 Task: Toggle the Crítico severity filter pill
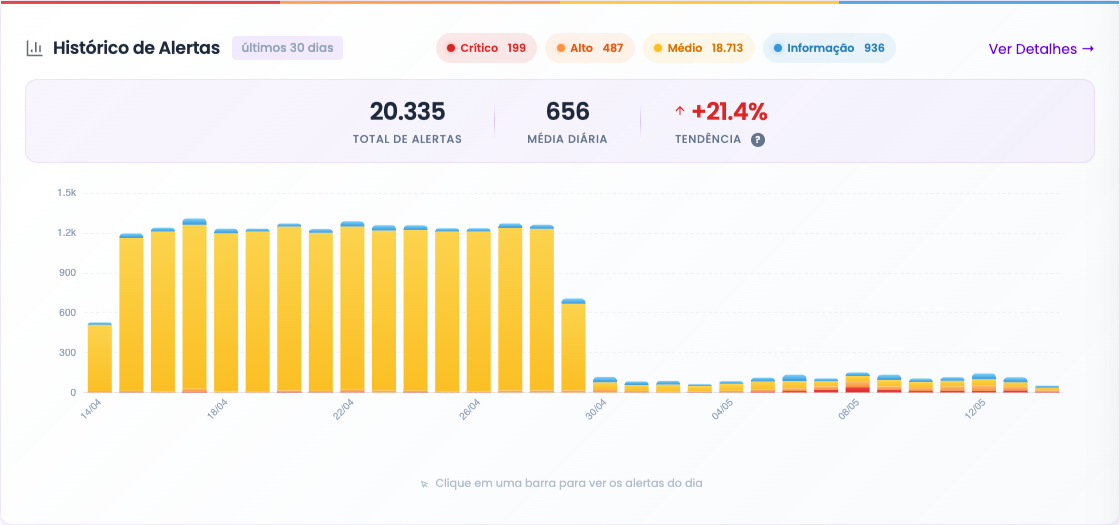pos(486,49)
